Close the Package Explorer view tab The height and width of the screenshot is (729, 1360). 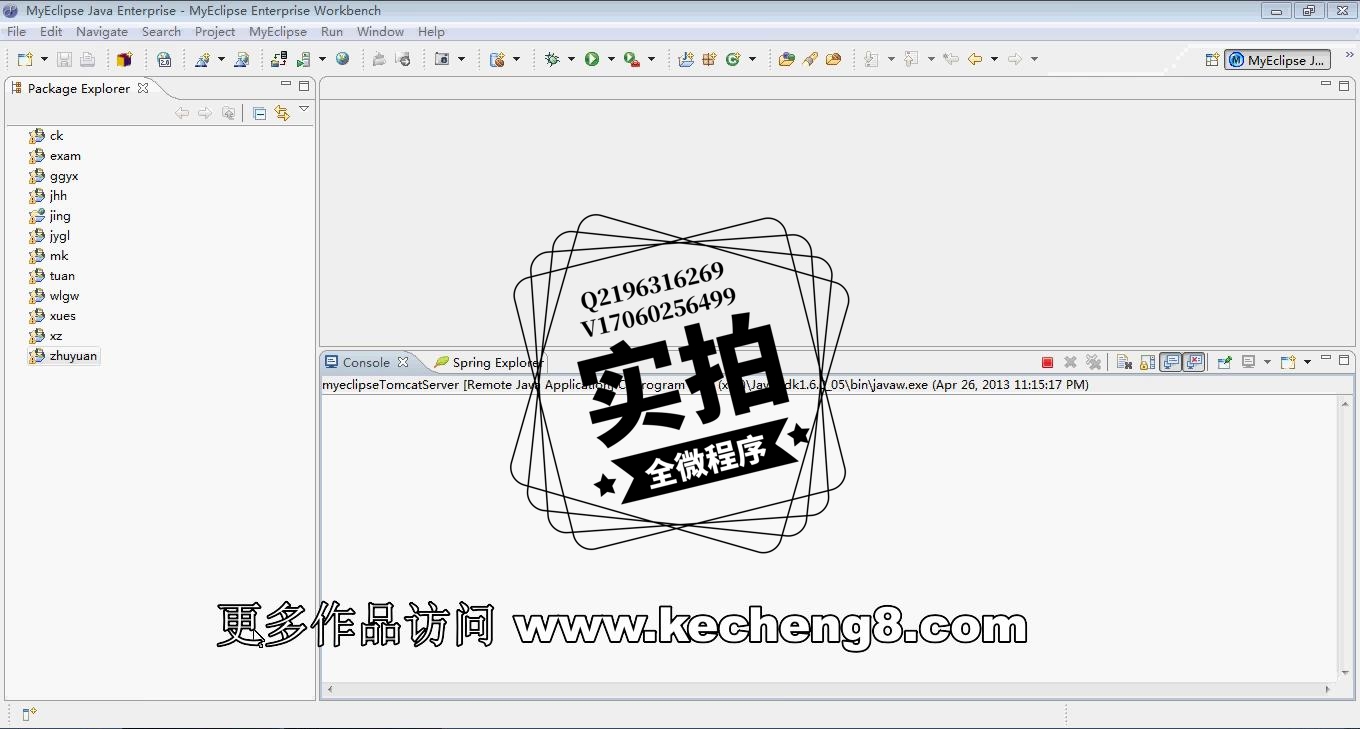[x=143, y=88]
